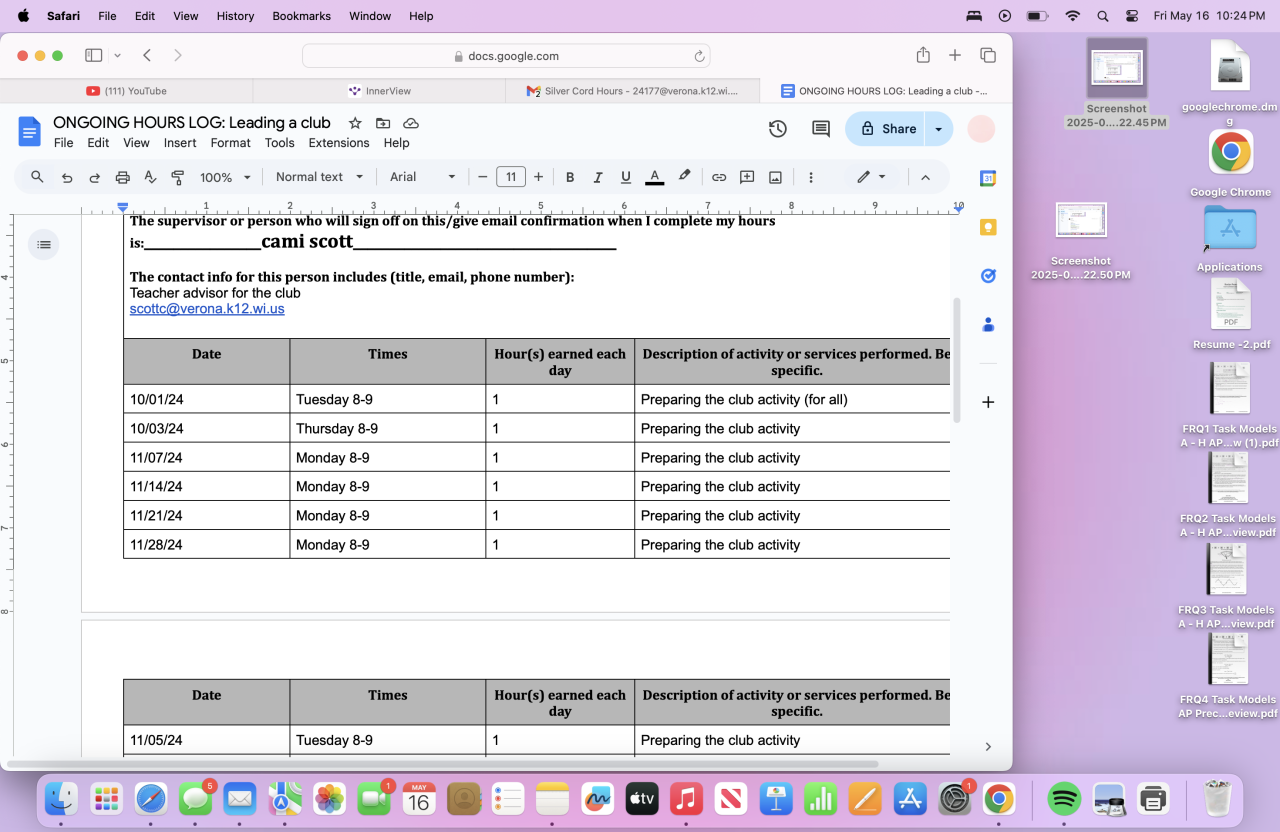Click the Share button
The height and width of the screenshot is (832, 1280).
click(x=887, y=129)
